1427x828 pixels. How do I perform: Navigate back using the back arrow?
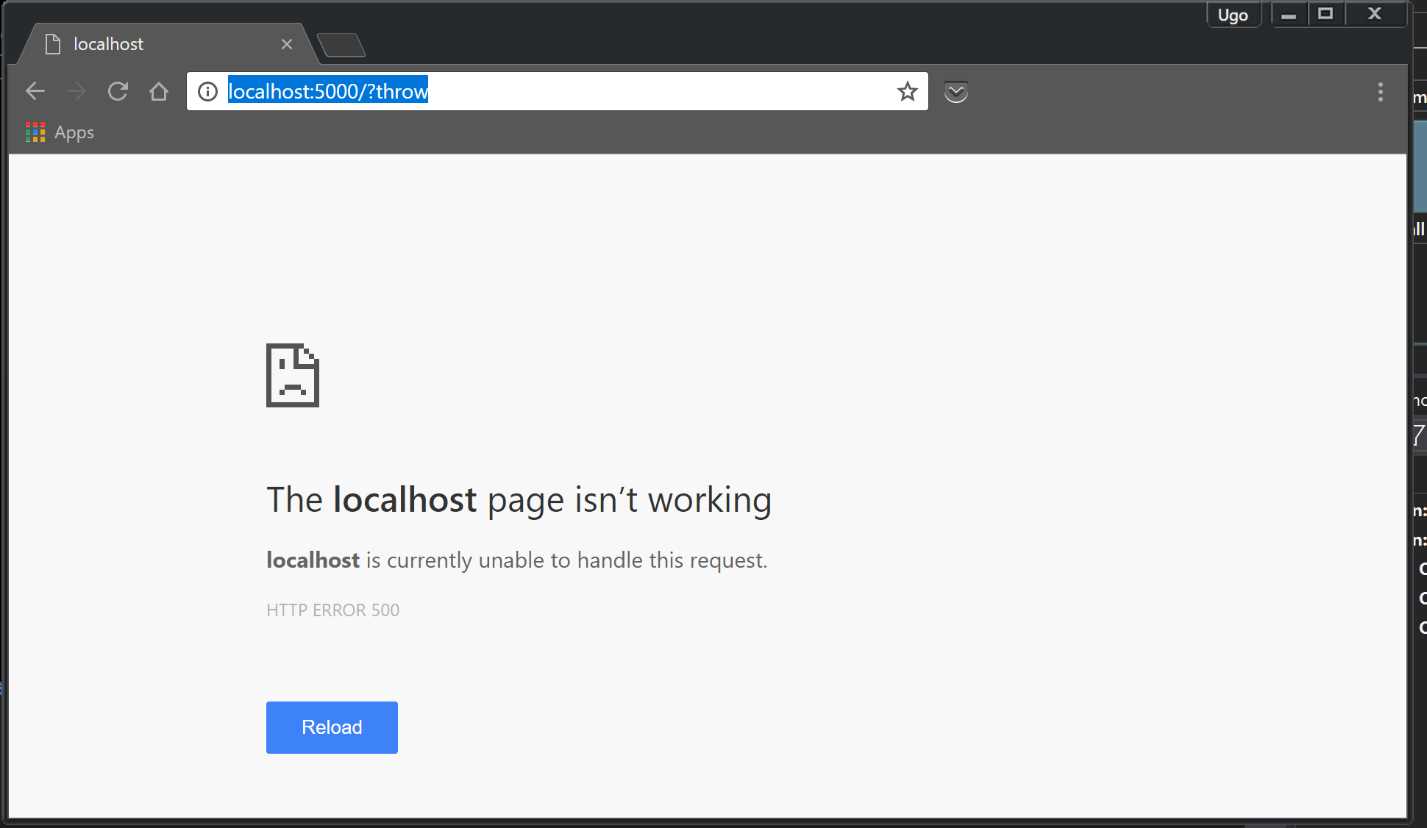click(35, 91)
